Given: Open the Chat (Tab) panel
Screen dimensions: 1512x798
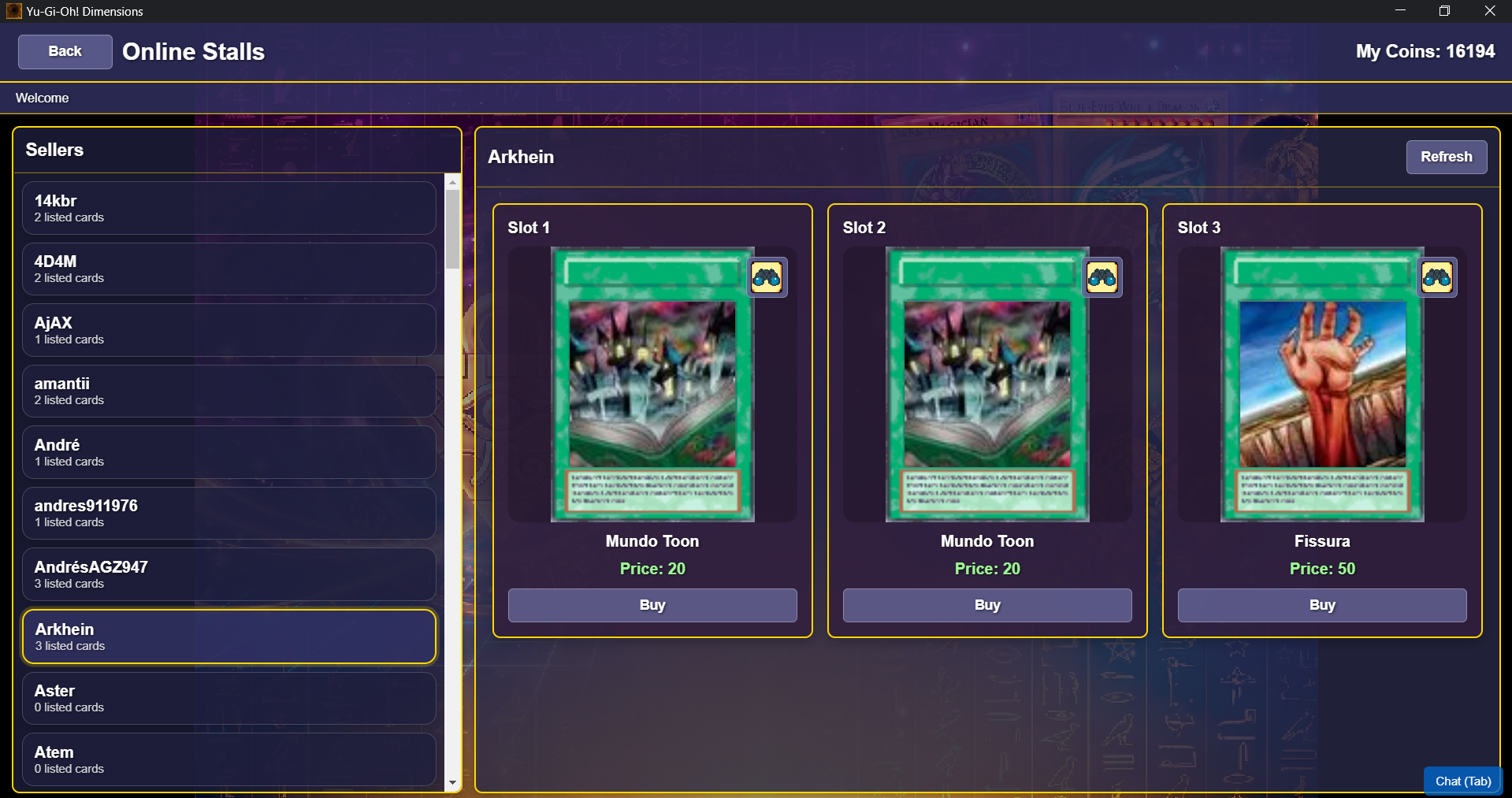Looking at the screenshot, I should pyautogui.click(x=1463, y=781).
